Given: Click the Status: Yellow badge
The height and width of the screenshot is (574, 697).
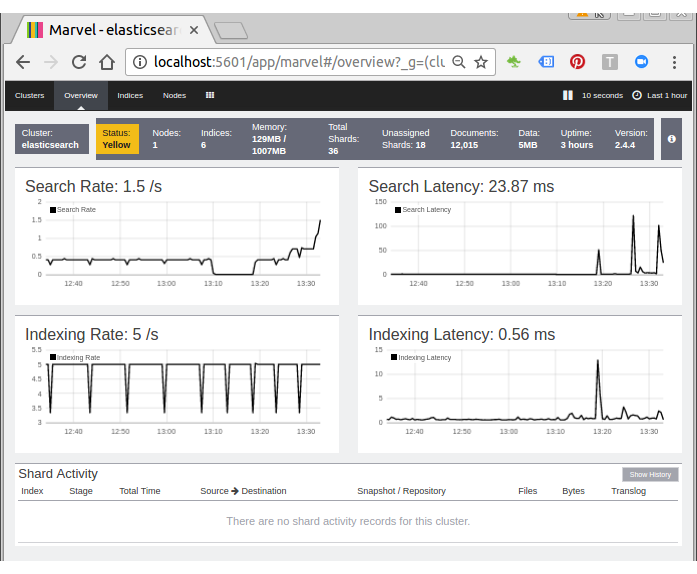Looking at the screenshot, I should (117, 139).
